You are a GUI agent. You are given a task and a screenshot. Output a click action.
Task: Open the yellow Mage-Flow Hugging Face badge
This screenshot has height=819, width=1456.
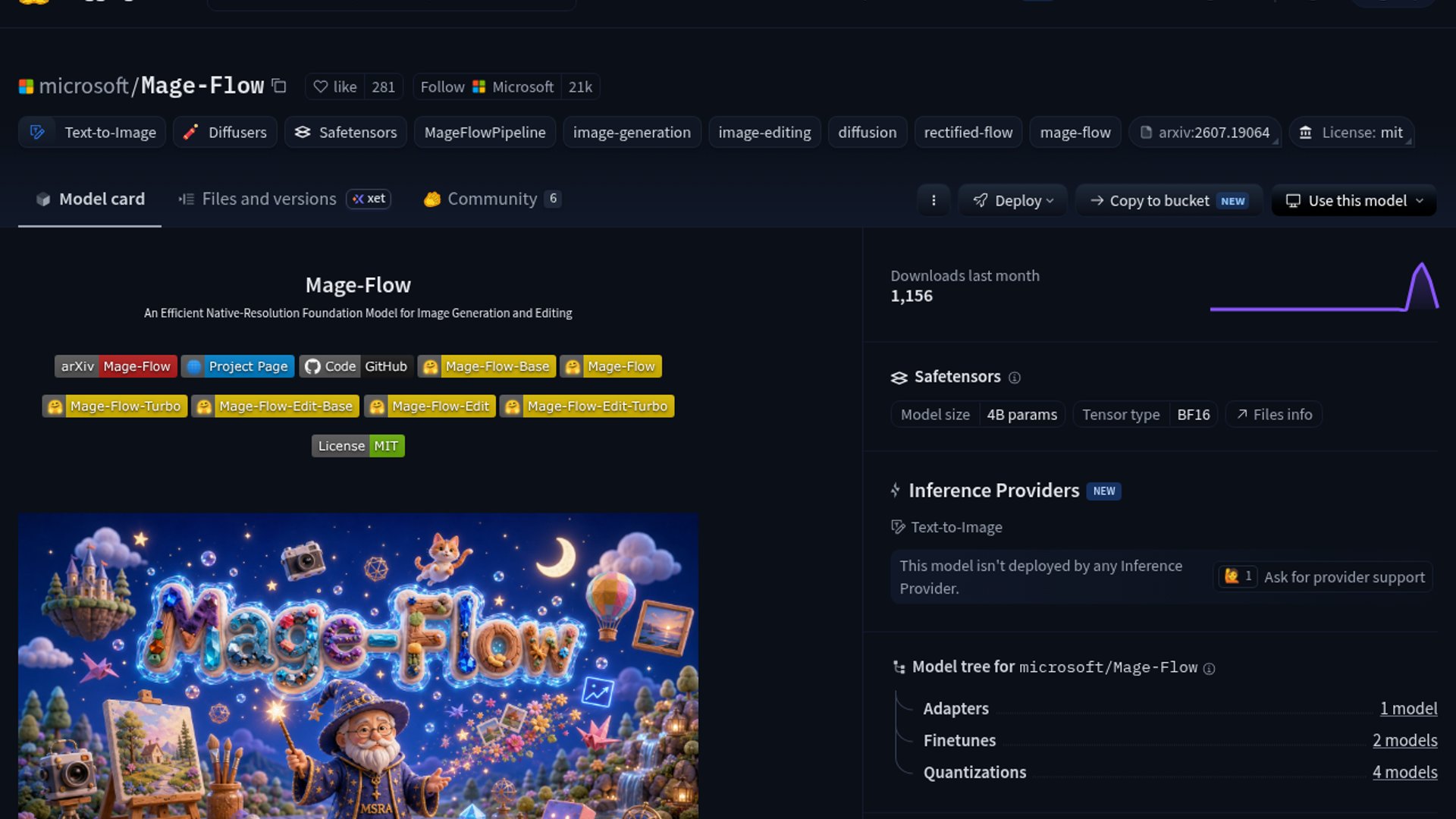tap(610, 366)
